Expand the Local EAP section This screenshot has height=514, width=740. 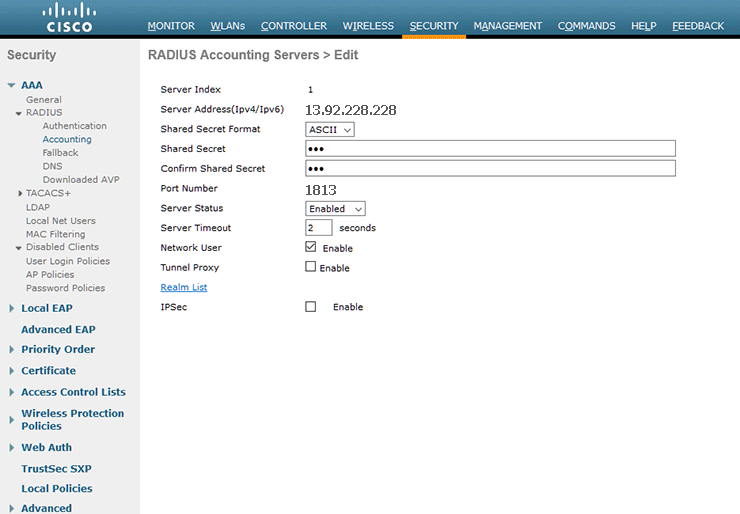(11, 309)
